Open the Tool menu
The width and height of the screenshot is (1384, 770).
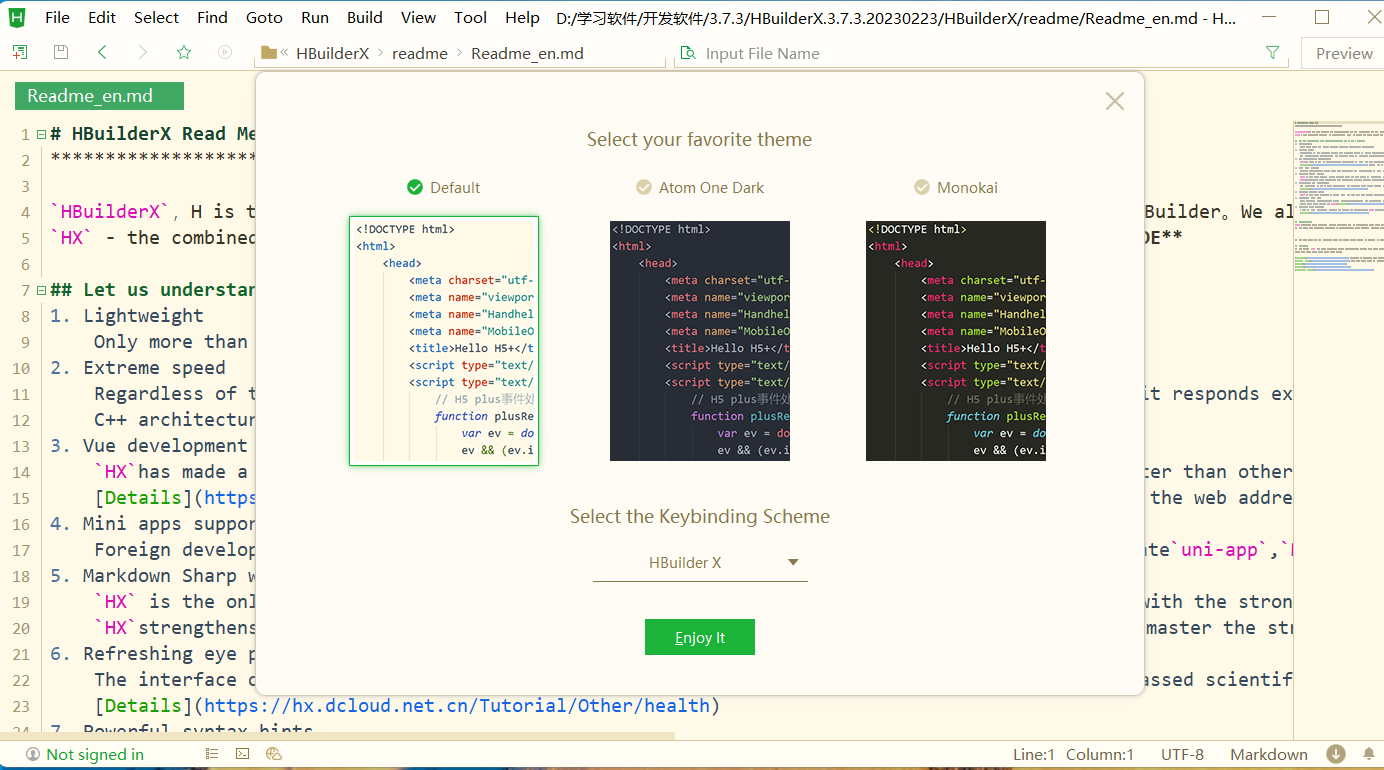(471, 17)
